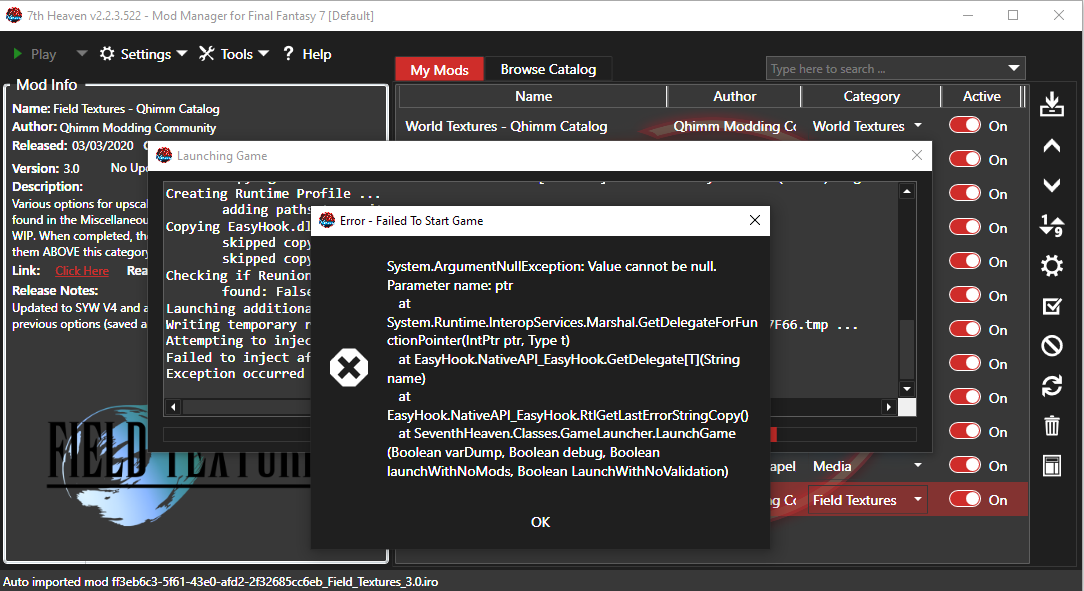This screenshot has height=591, width=1084.
Task: Toggle the seventh row active switch
Action: coord(964,329)
